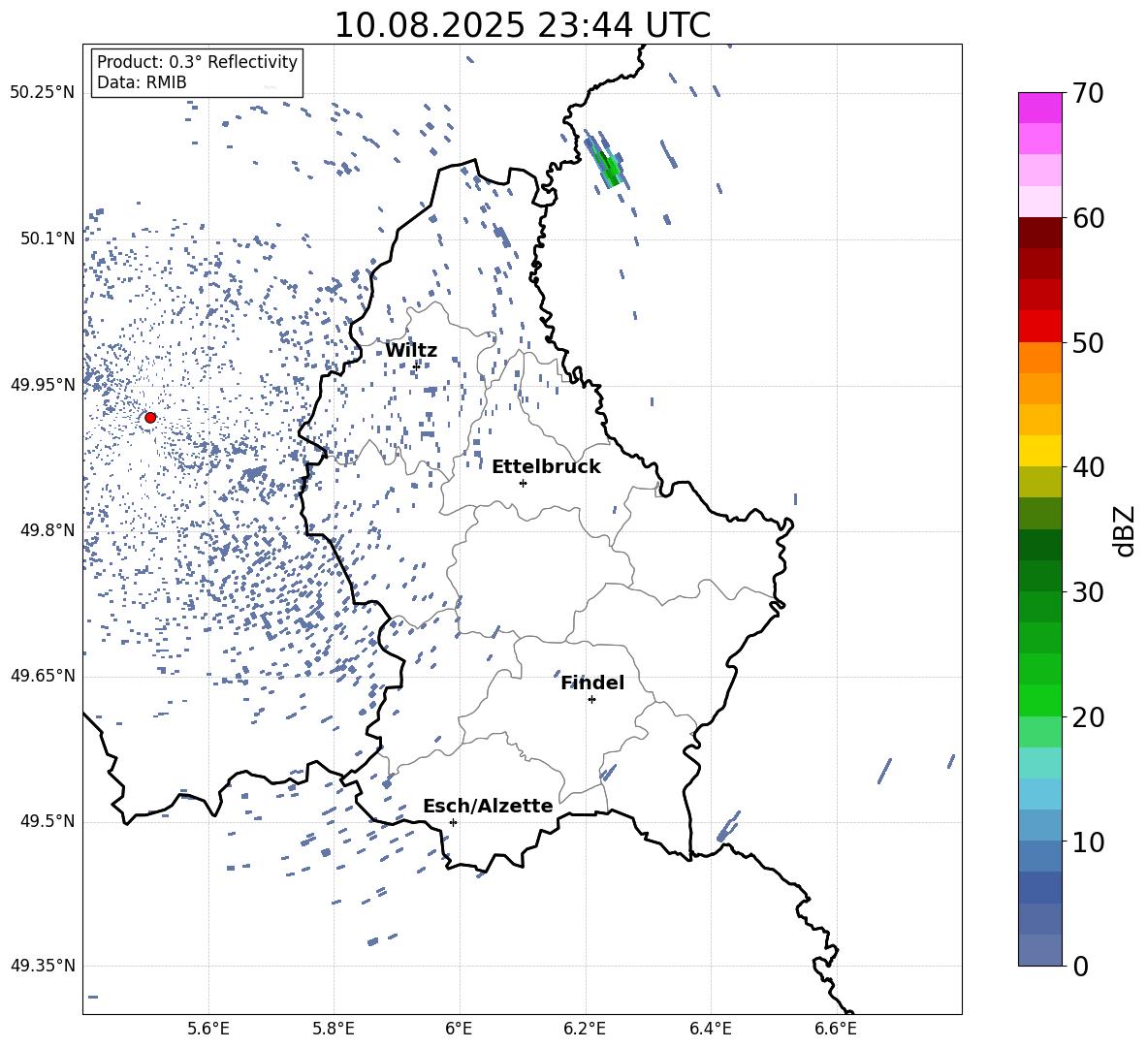
Task: Click the Product: 0.3° Reflectivity label
Action: (x=197, y=62)
